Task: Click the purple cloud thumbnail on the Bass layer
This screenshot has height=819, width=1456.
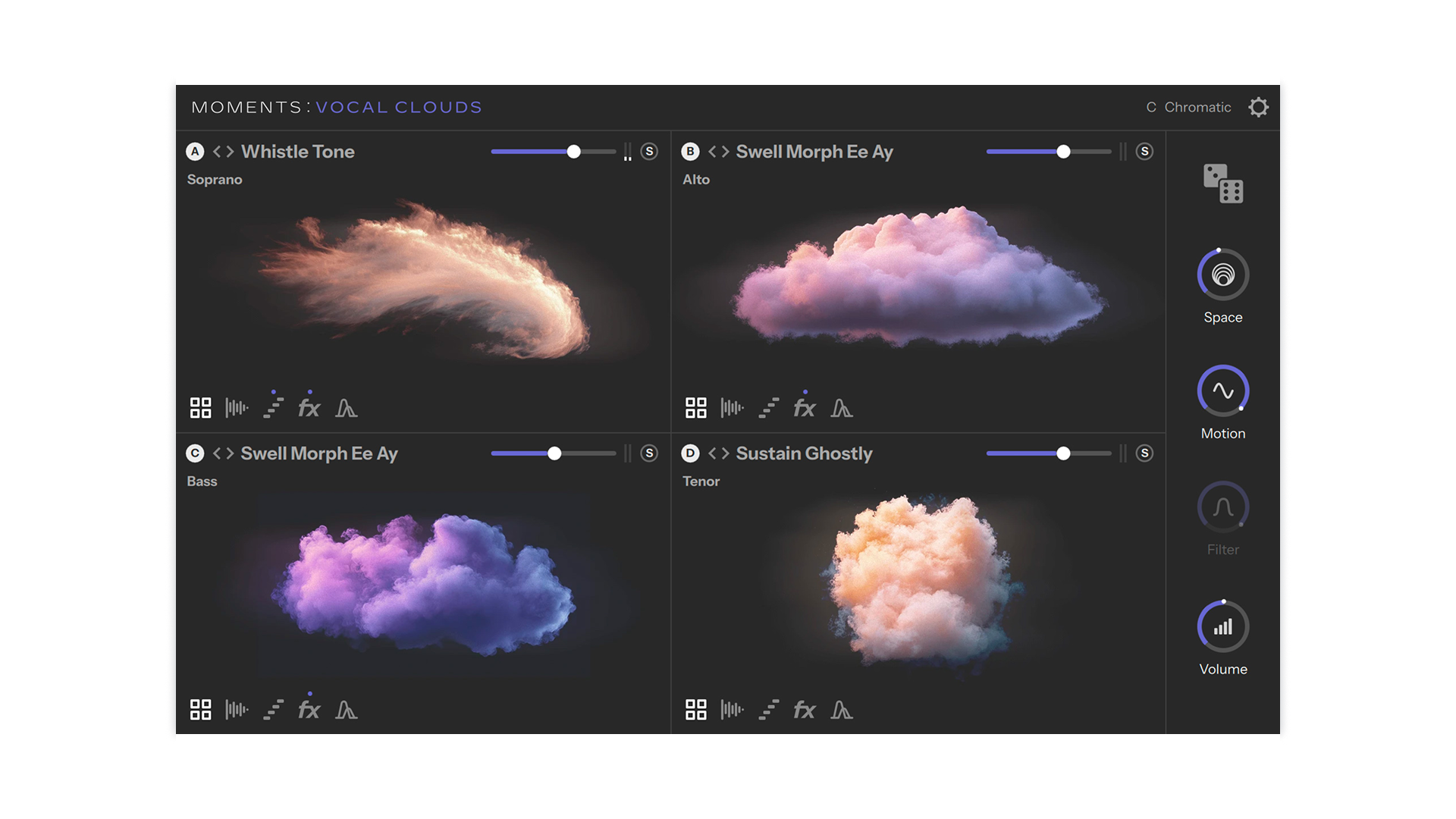Action: coord(425,584)
